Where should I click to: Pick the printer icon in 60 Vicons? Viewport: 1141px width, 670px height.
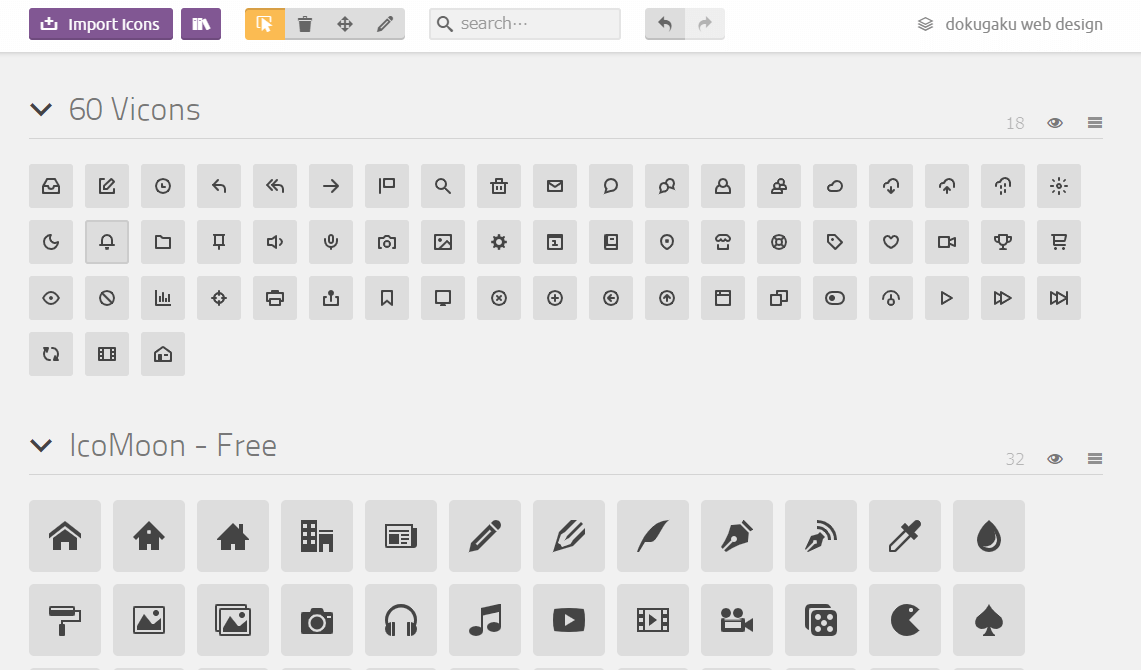pos(275,298)
